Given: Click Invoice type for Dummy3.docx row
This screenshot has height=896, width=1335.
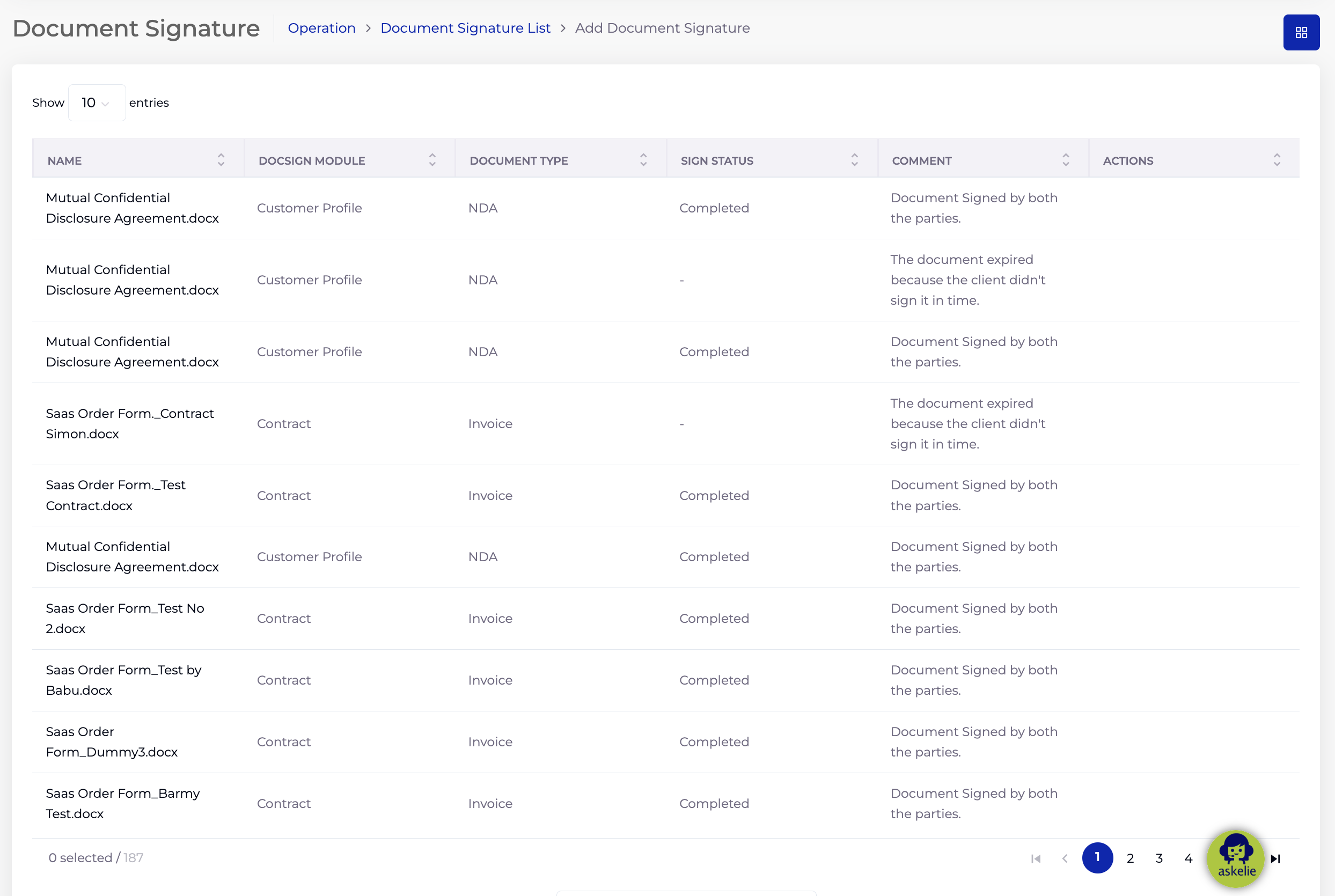Looking at the screenshot, I should click(490, 743).
